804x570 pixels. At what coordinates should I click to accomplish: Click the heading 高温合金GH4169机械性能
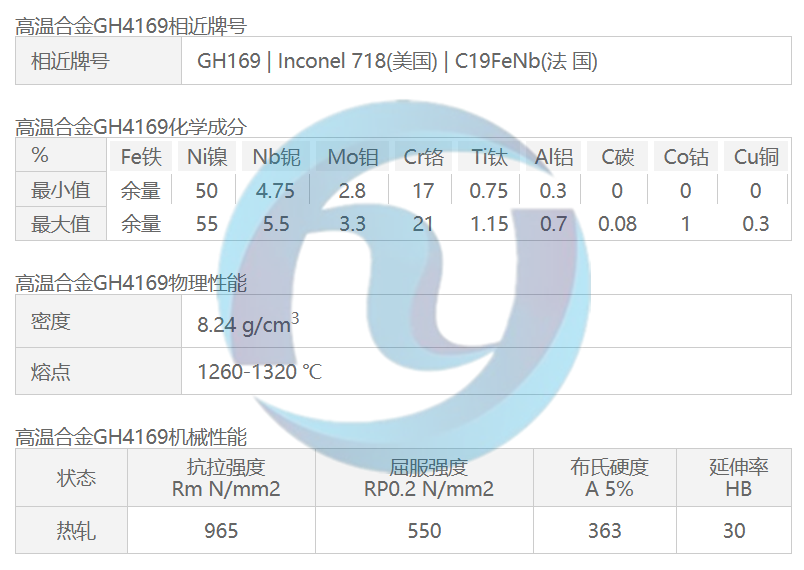pos(131,437)
